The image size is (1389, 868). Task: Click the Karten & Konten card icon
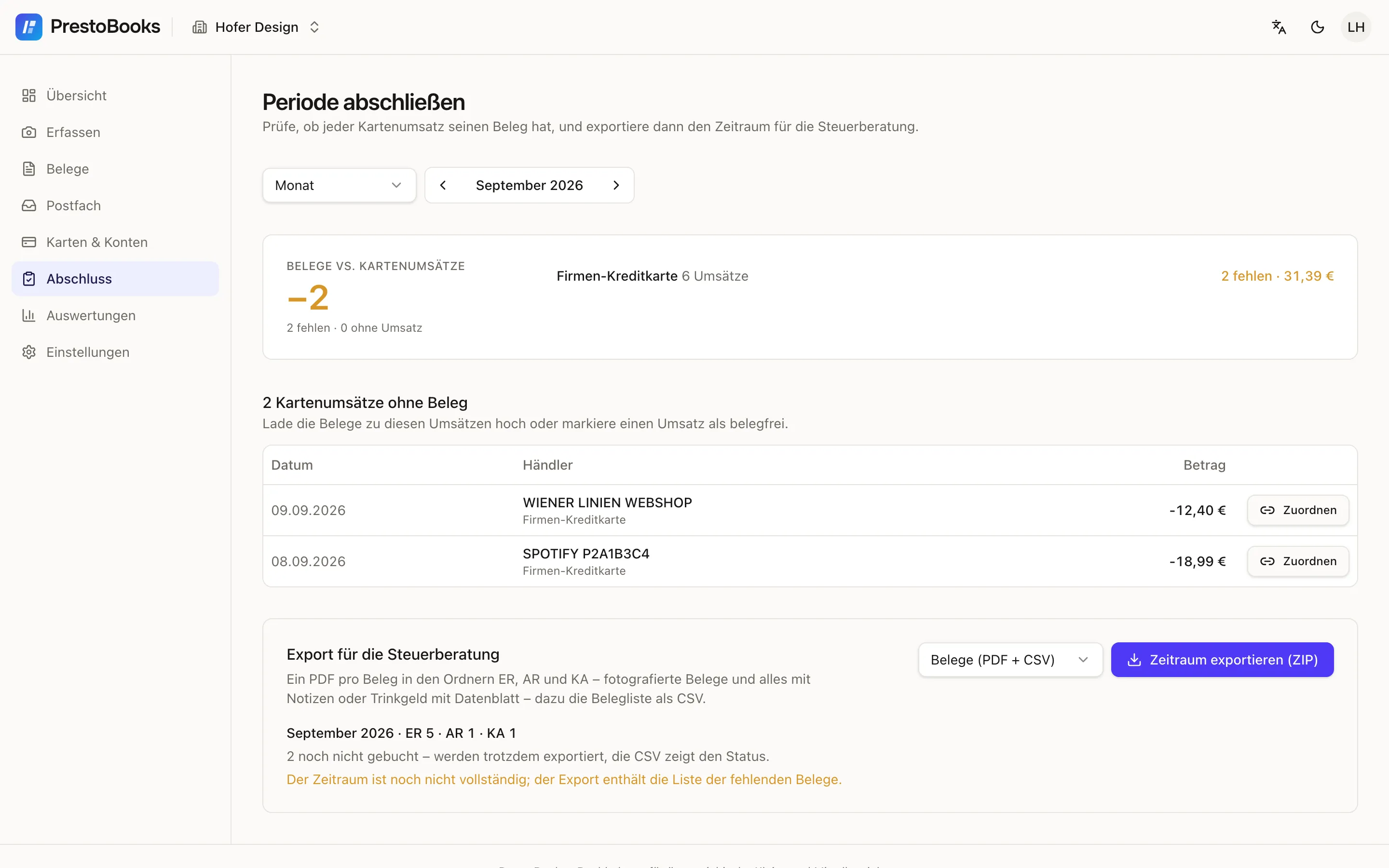click(x=29, y=242)
